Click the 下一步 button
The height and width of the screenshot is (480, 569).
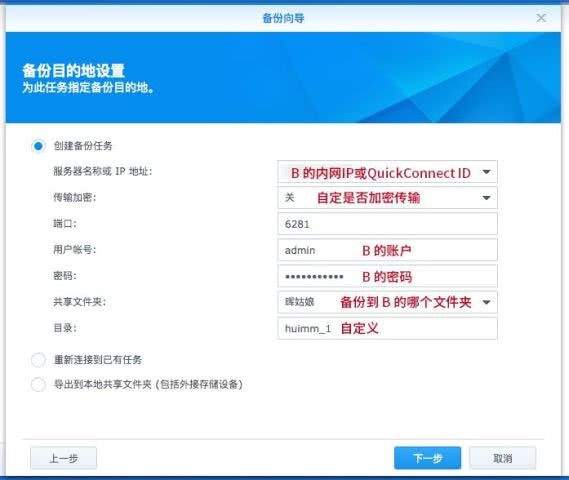[427, 458]
